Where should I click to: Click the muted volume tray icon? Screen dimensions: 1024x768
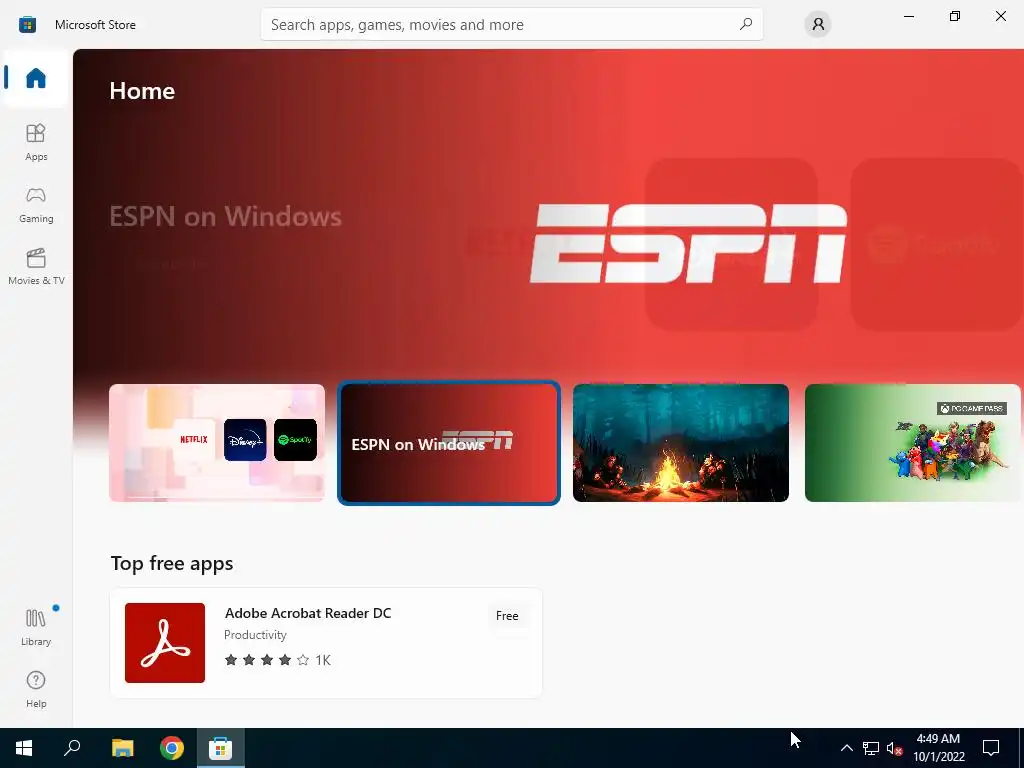(895, 748)
